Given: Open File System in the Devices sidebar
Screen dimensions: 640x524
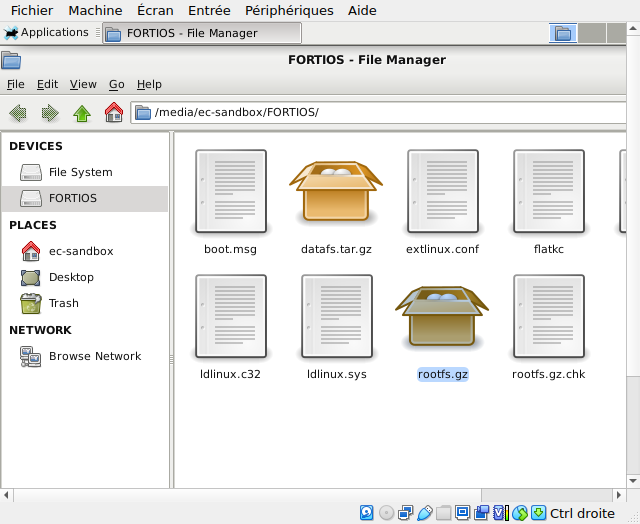Looking at the screenshot, I should pos(85,172).
